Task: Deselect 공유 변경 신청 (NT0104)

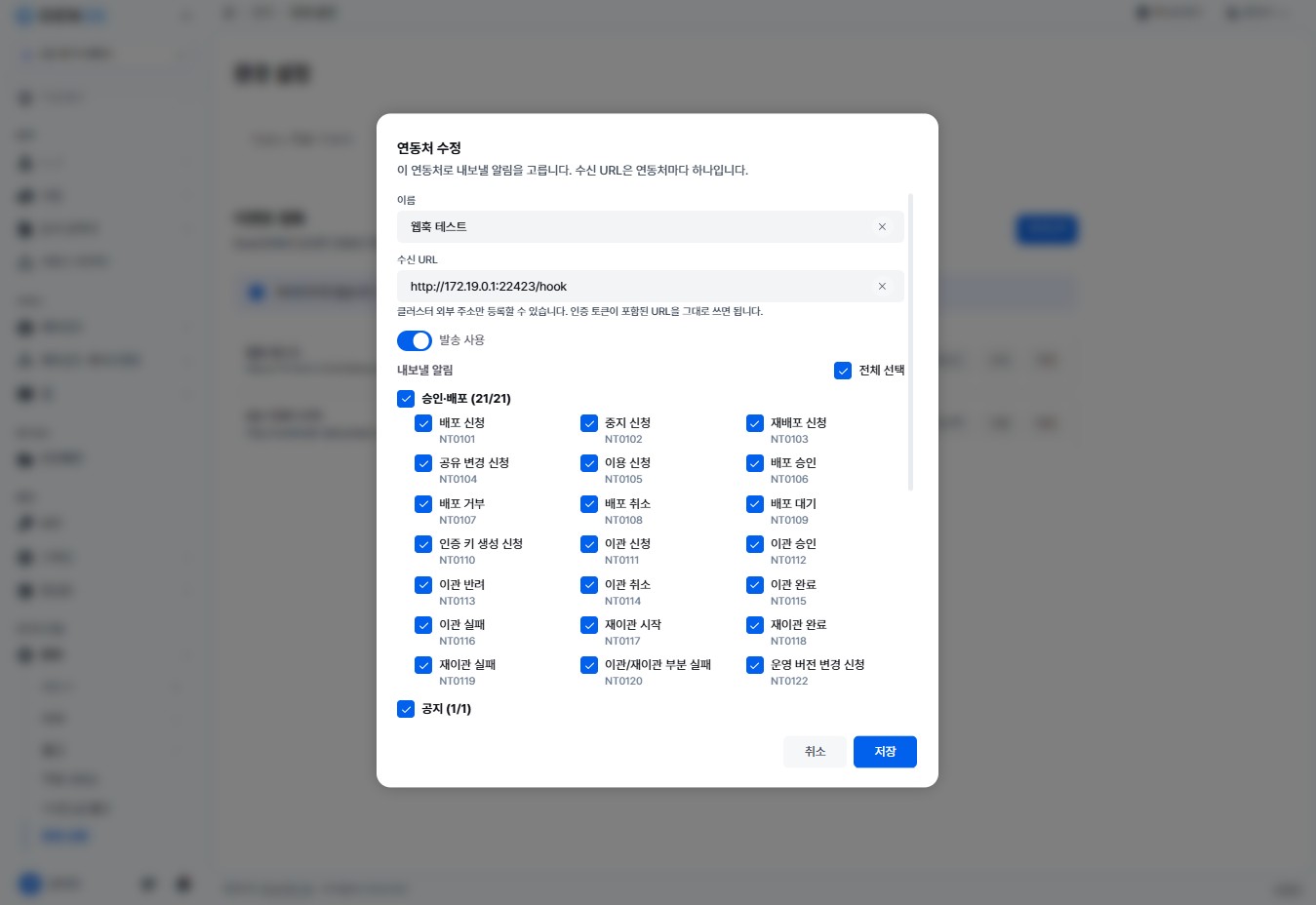Action: point(423,463)
